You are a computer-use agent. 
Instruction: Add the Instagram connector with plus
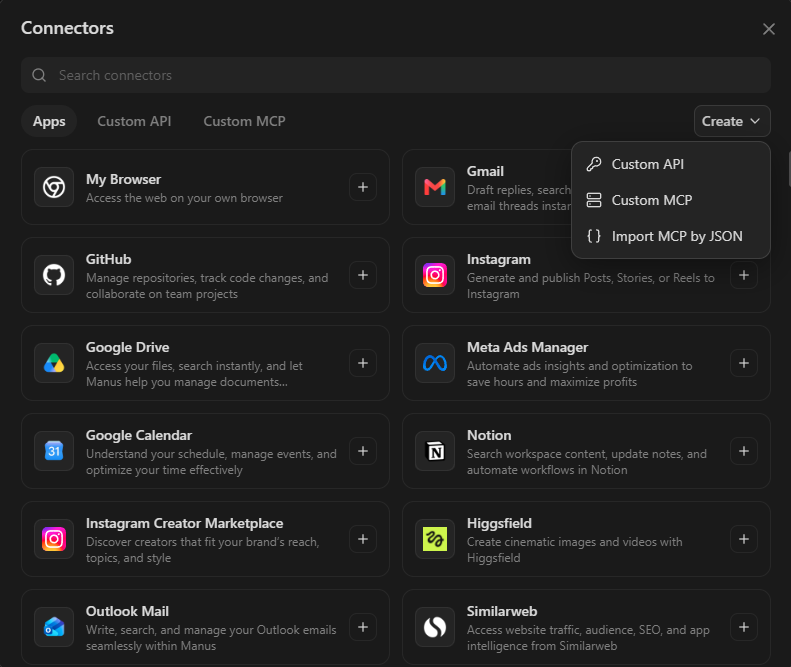pos(744,275)
